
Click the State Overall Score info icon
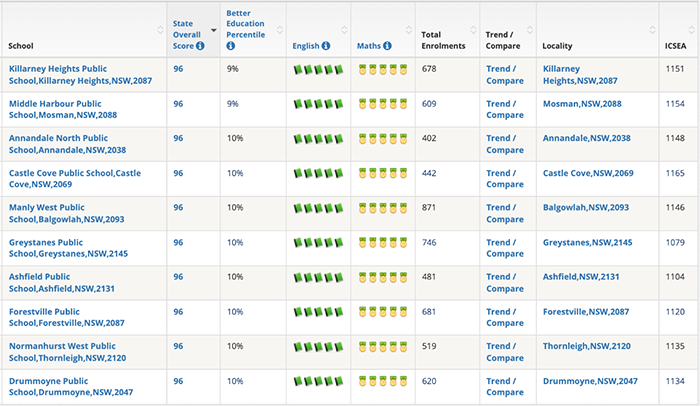click(x=200, y=46)
